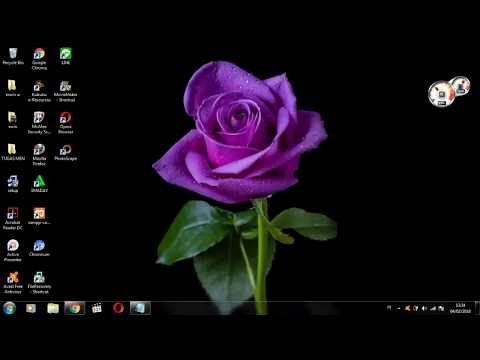Open the last taskbar app beside Opera

click(x=140, y=308)
